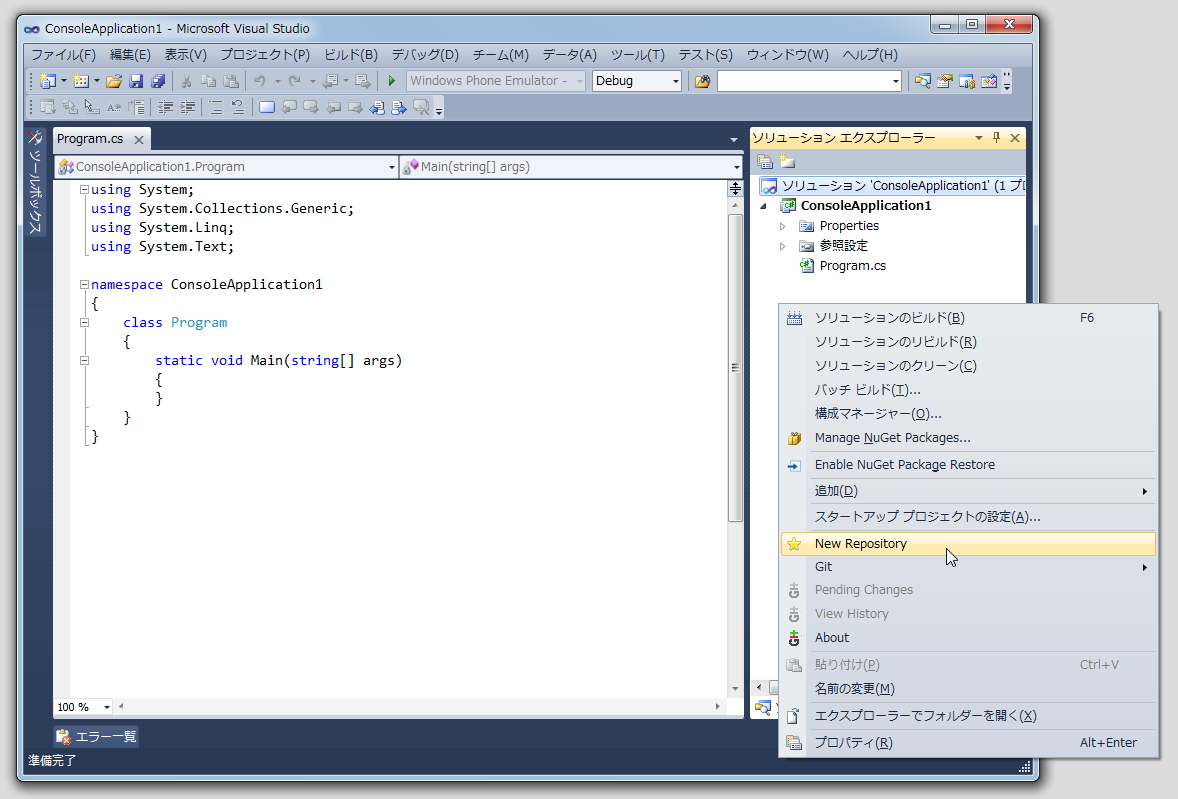Close the Program.cs tab
The width and height of the screenshot is (1178, 799).
139,140
